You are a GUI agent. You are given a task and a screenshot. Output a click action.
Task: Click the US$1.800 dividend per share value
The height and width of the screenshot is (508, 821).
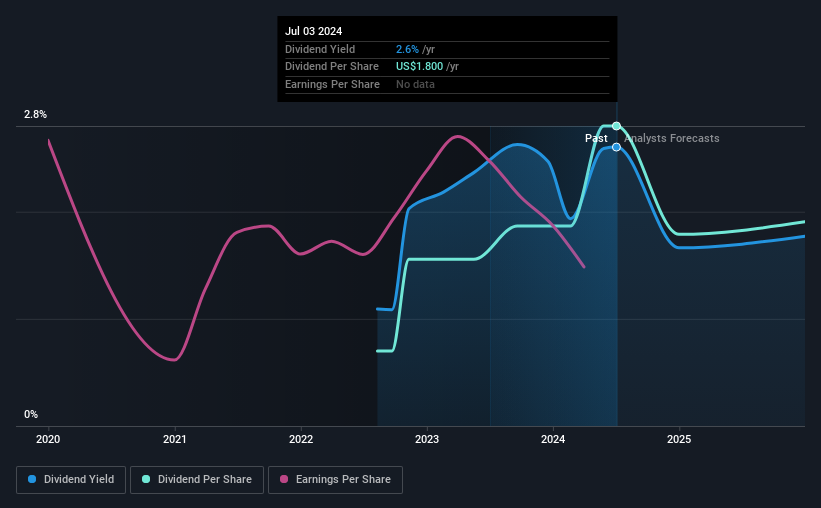coord(419,67)
